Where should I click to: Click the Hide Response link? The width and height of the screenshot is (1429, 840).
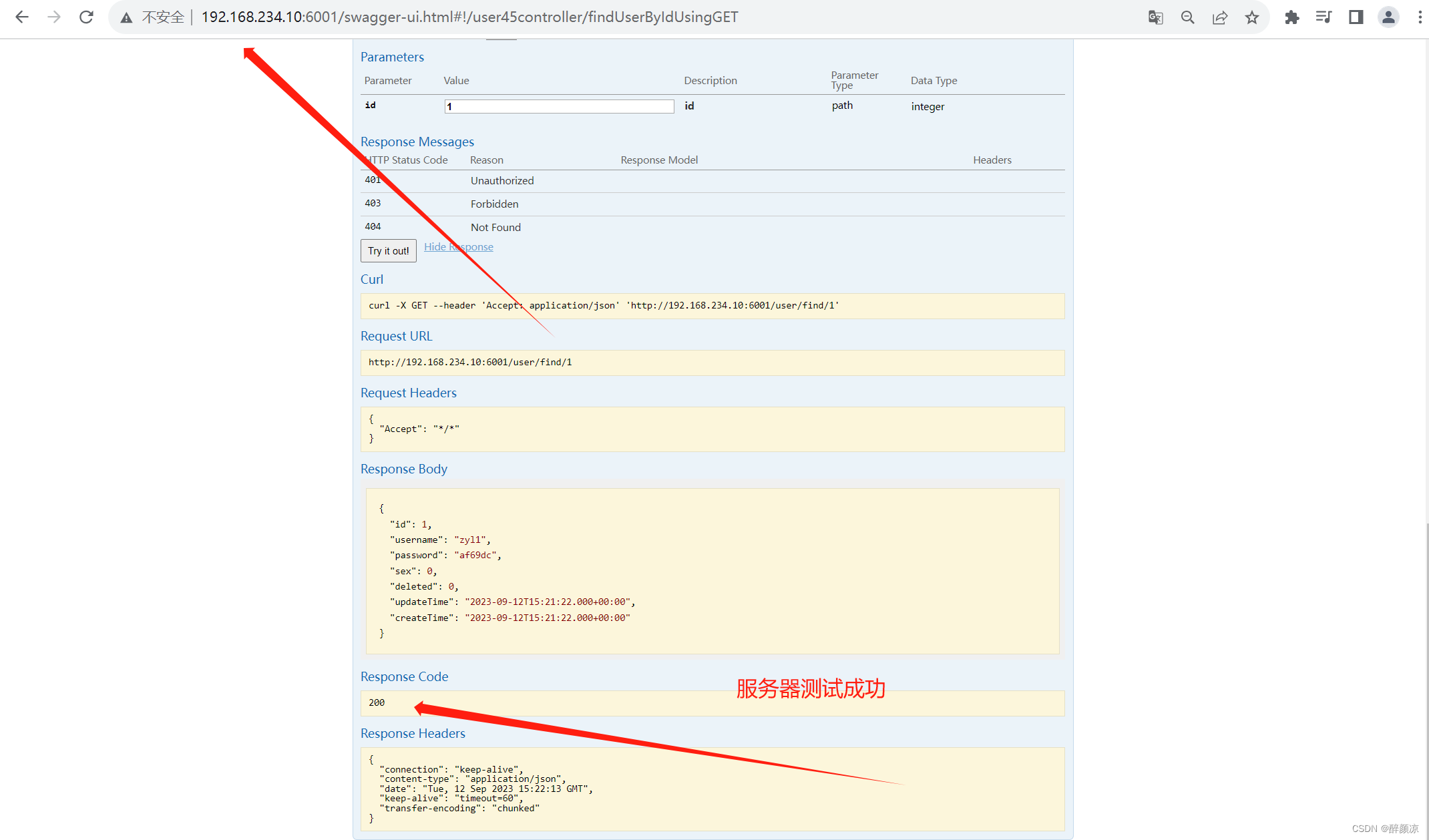[459, 247]
